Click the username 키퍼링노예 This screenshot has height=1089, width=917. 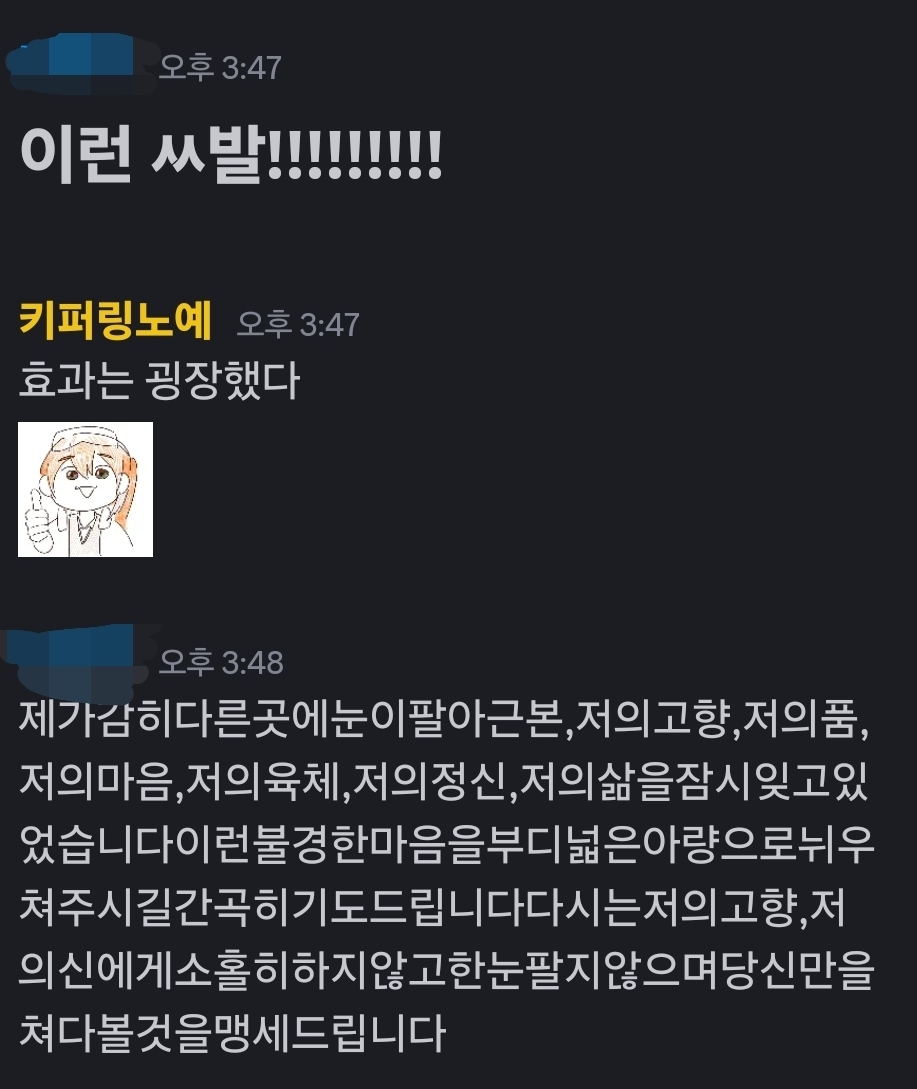point(115,322)
